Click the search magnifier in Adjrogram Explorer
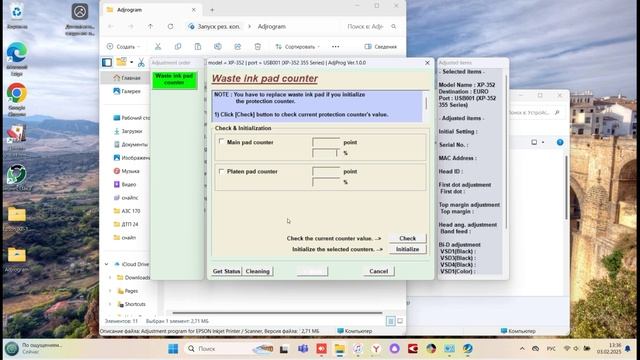 click(x=393, y=27)
